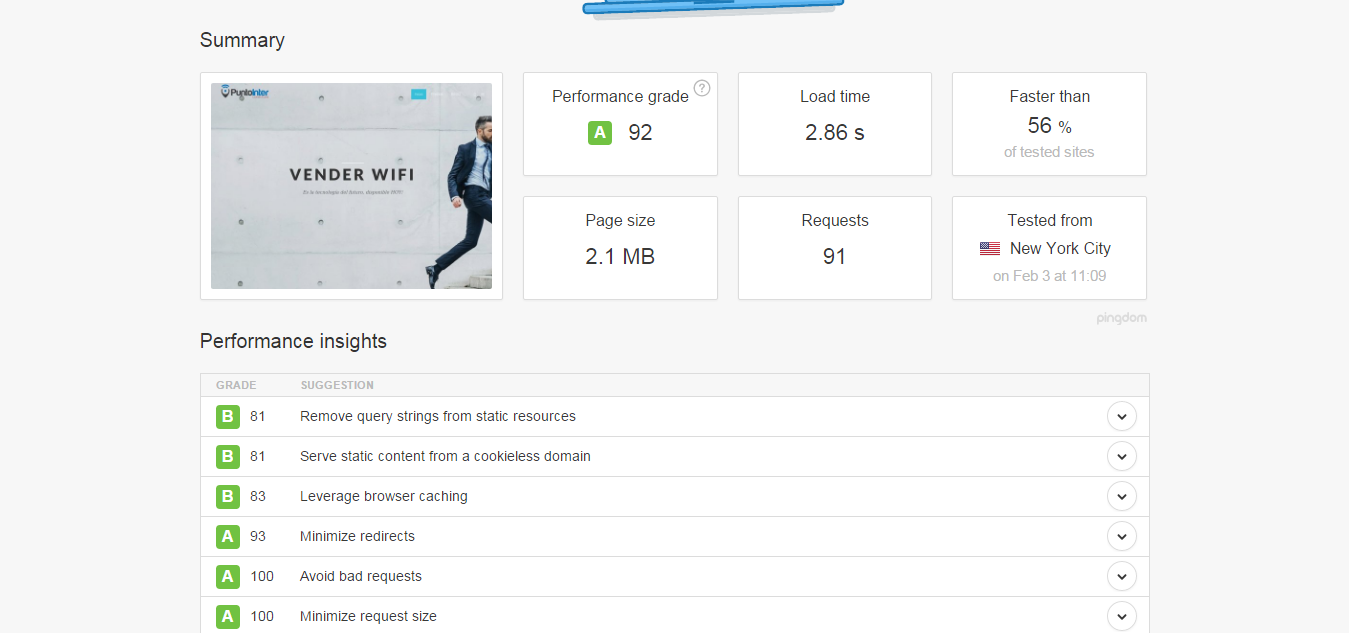Click the Vender Wifi website screenshot
Image resolution: width=1349 pixels, height=633 pixels.
351,186
